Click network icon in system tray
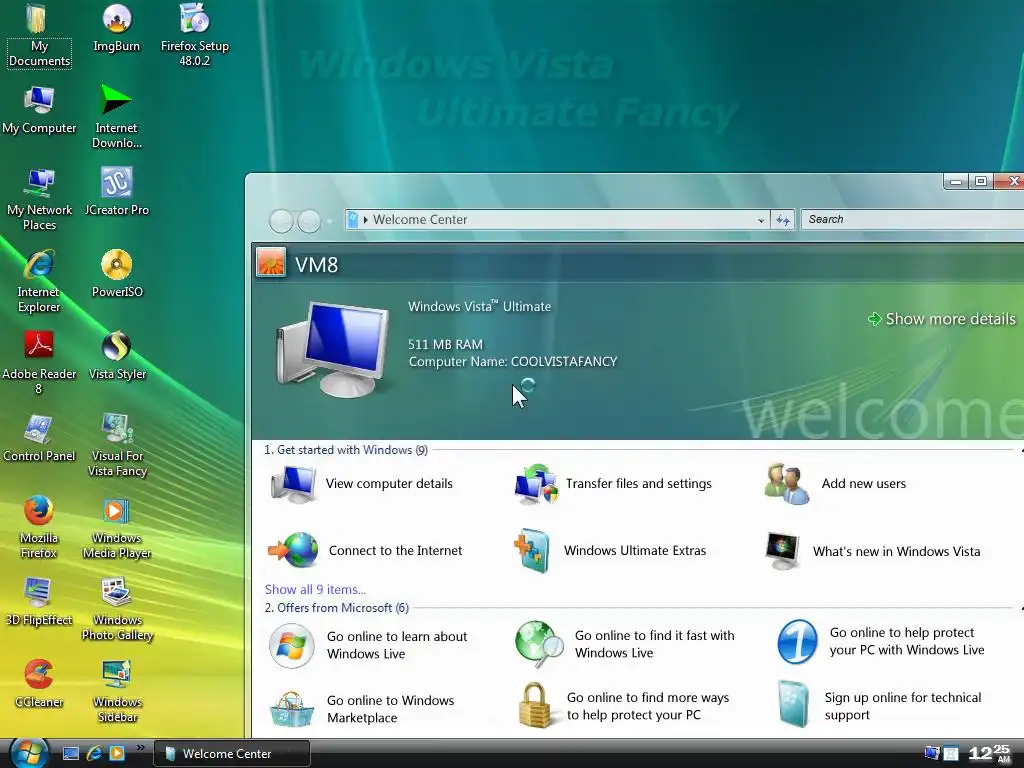 coord(932,754)
